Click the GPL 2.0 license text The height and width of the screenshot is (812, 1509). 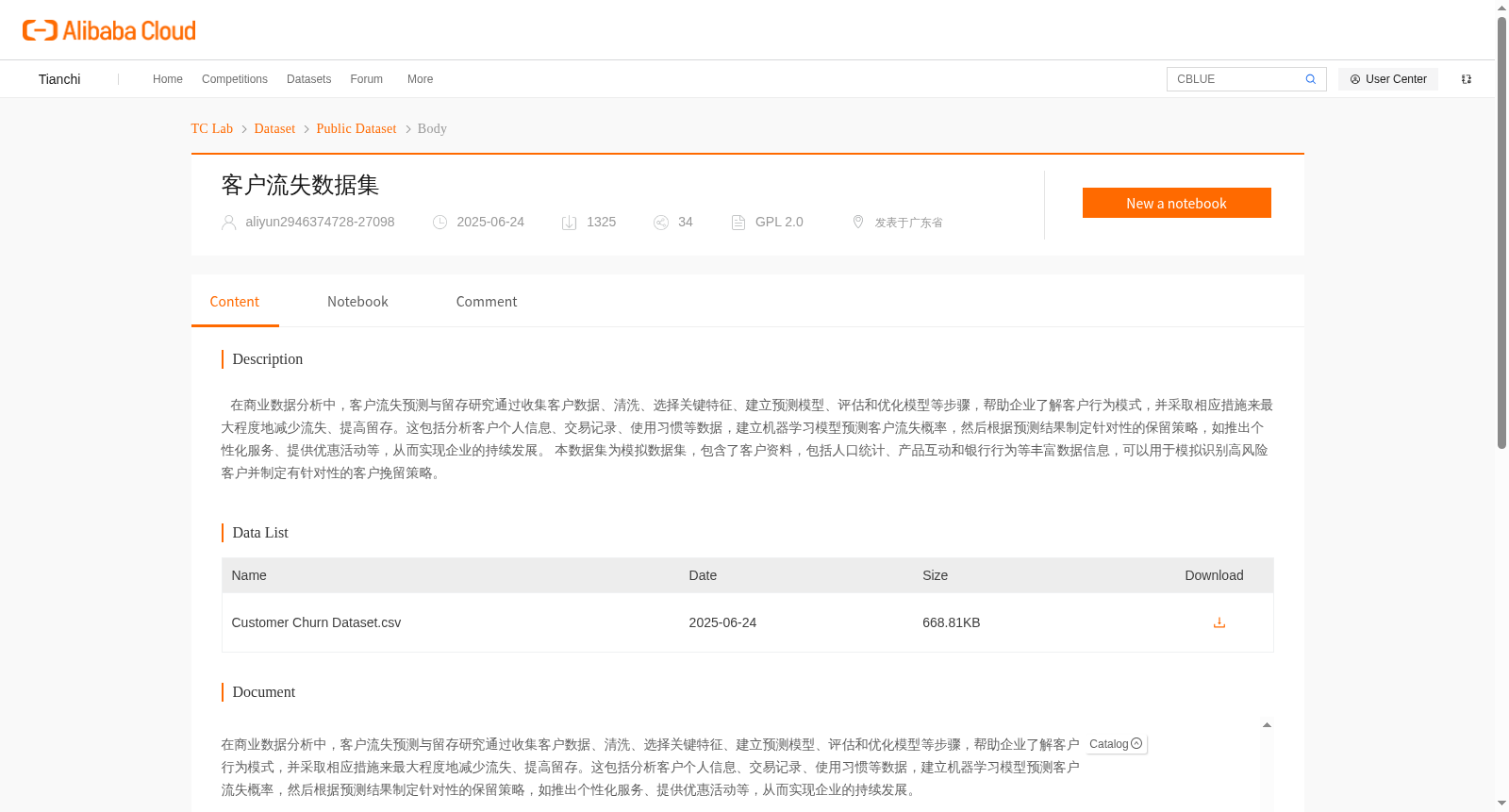click(x=779, y=223)
